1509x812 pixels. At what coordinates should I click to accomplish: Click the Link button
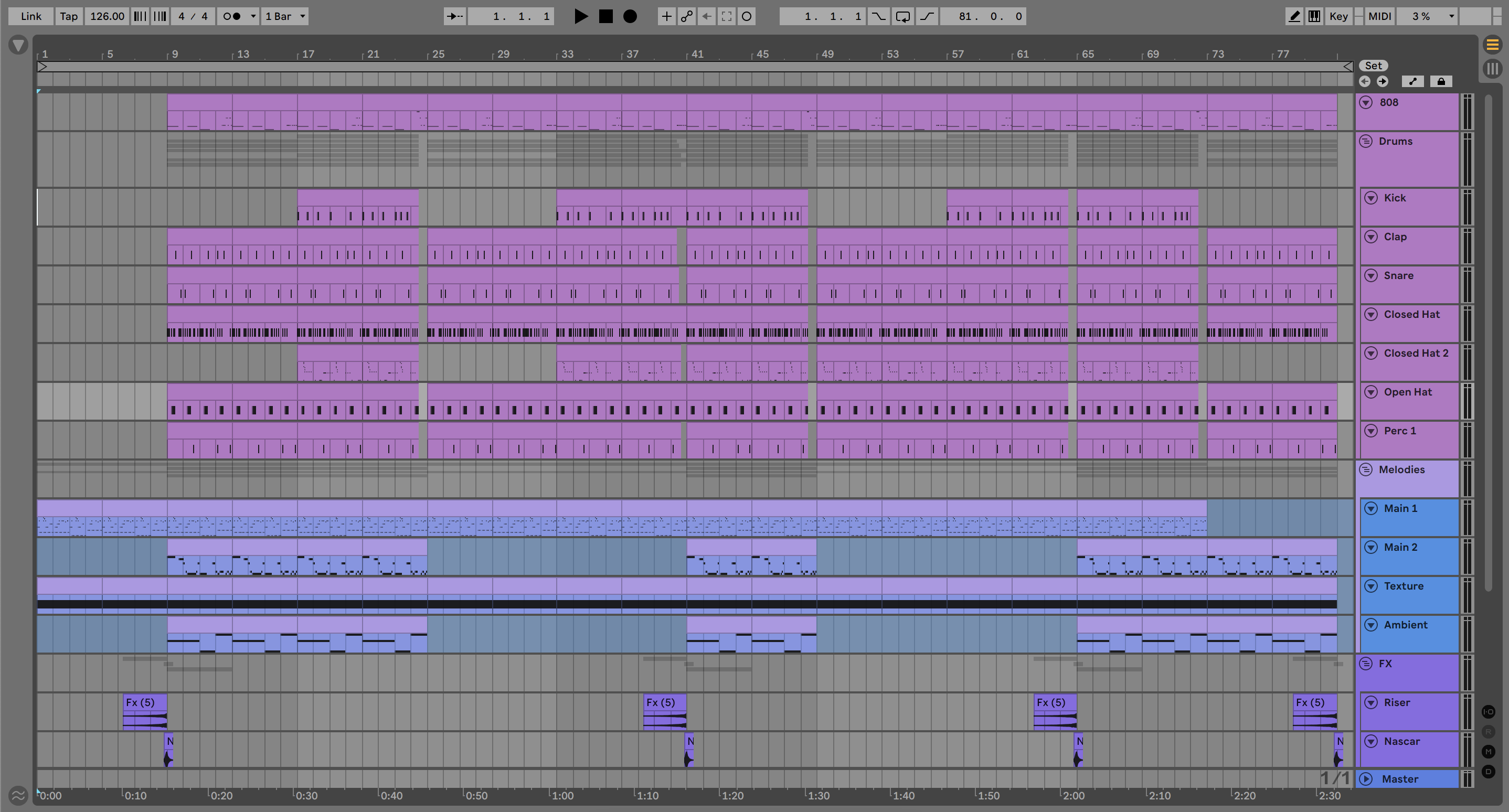point(30,16)
